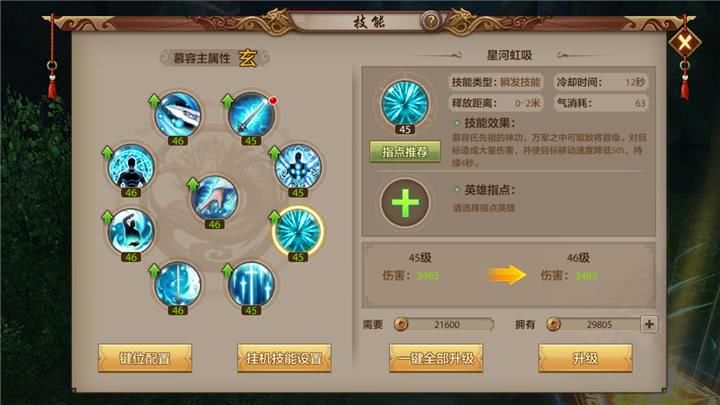720x405 pixels.
Task: Click the 升级 upgrade button
Action: tap(585, 358)
